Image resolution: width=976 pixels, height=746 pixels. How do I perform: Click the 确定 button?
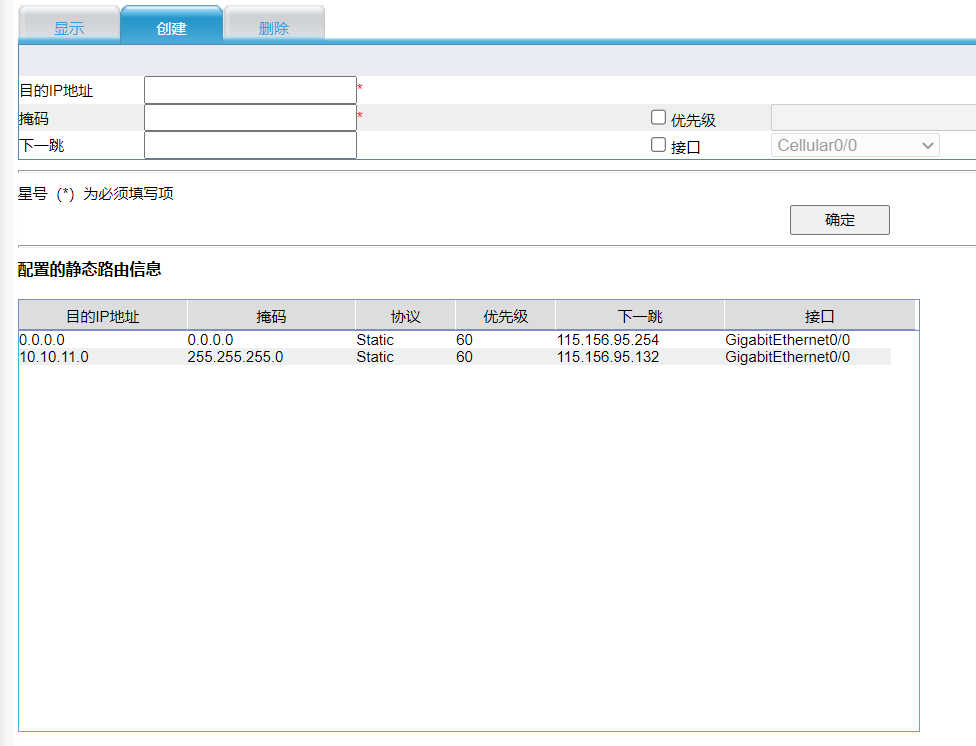(x=840, y=220)
